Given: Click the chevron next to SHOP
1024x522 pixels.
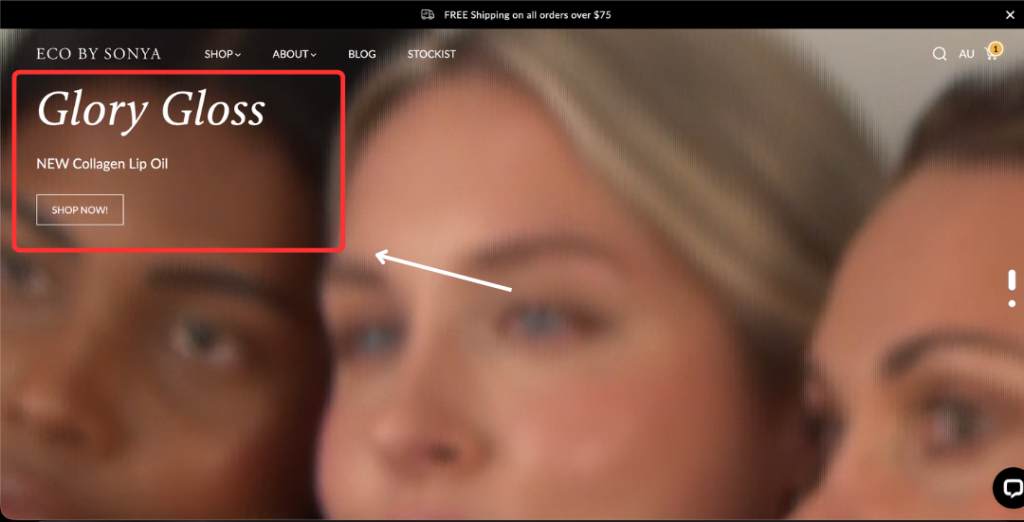Looking at the screenshot, I should click(238, 55).
